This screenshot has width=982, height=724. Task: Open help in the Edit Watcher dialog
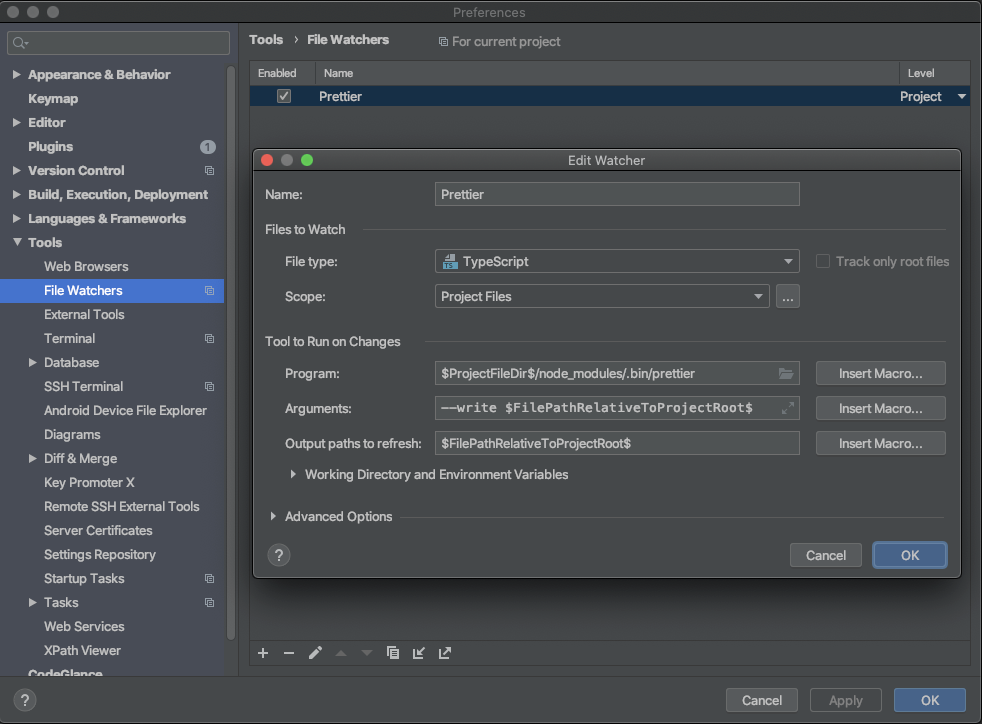tap(279, 555)
